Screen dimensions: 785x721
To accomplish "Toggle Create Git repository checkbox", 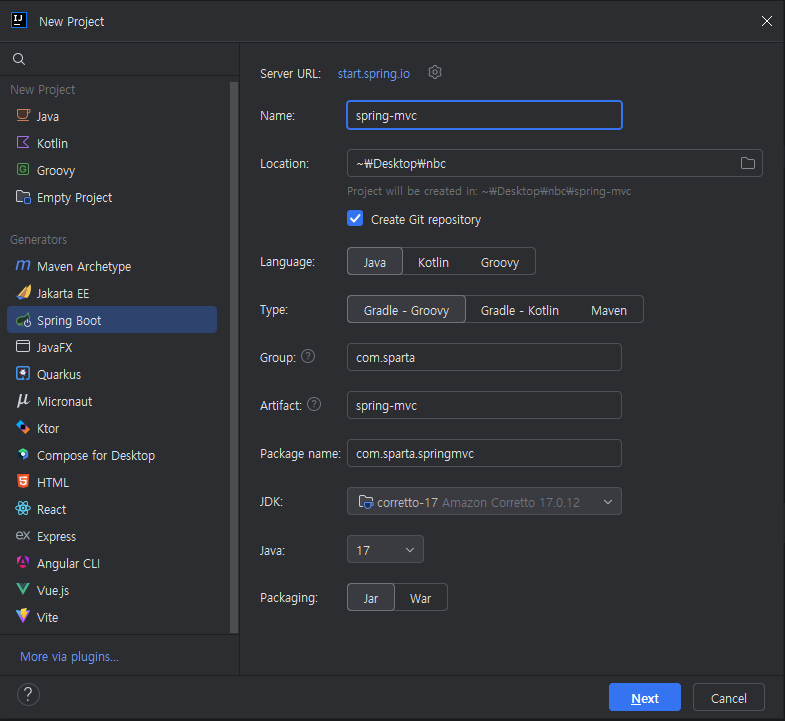I will [x=355, y=219].
